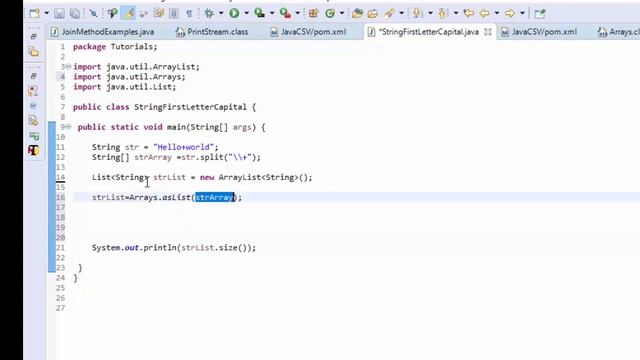This screenshot has width=640, height=360.
Task: Open the Coverage dropdown arrow
Action: [x=272, y=13]
